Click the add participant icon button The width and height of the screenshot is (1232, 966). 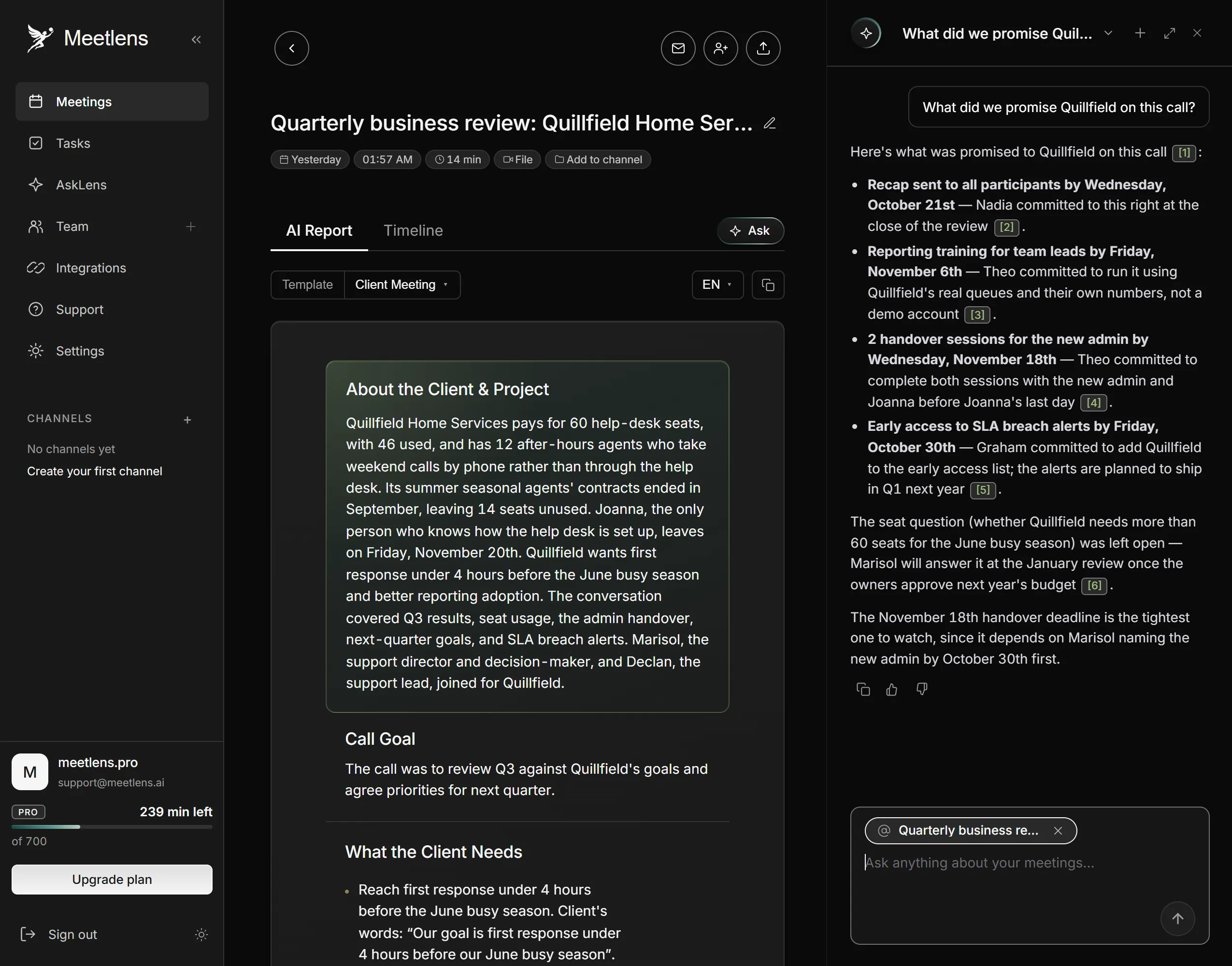pyautogui.click(x=720, y=48)
